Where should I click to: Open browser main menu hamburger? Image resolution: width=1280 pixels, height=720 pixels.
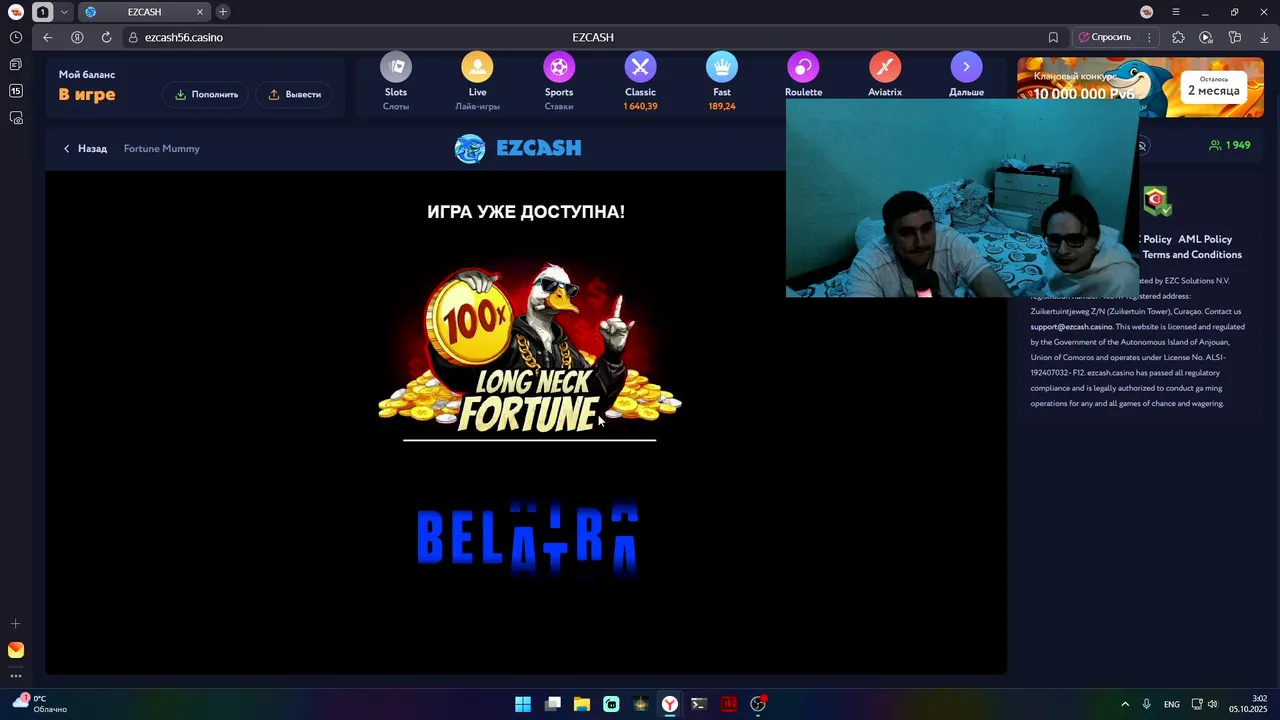(x=1176, y=12)
